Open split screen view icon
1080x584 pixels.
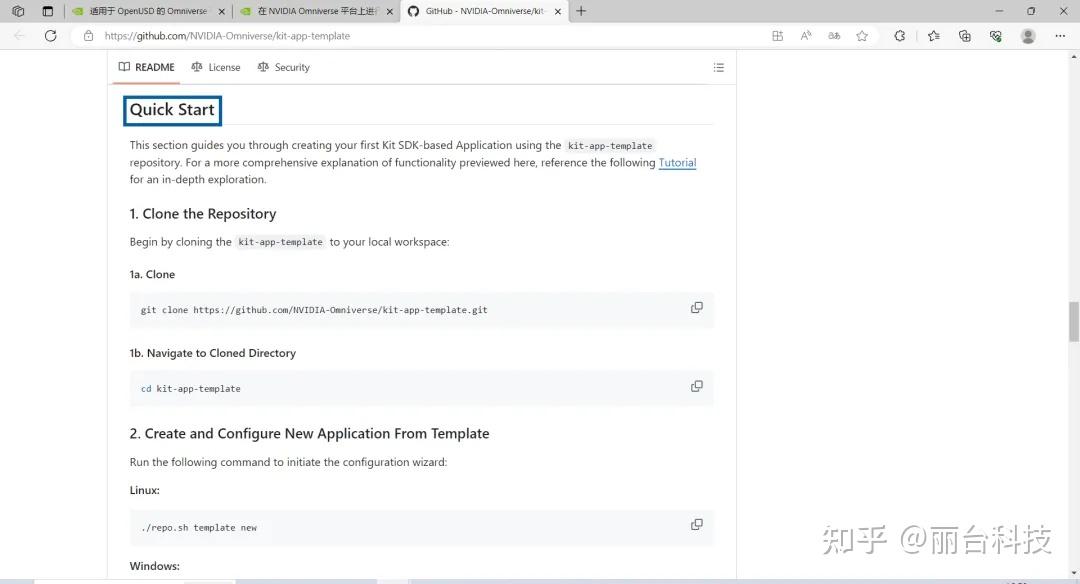click(x=778, y=36)
